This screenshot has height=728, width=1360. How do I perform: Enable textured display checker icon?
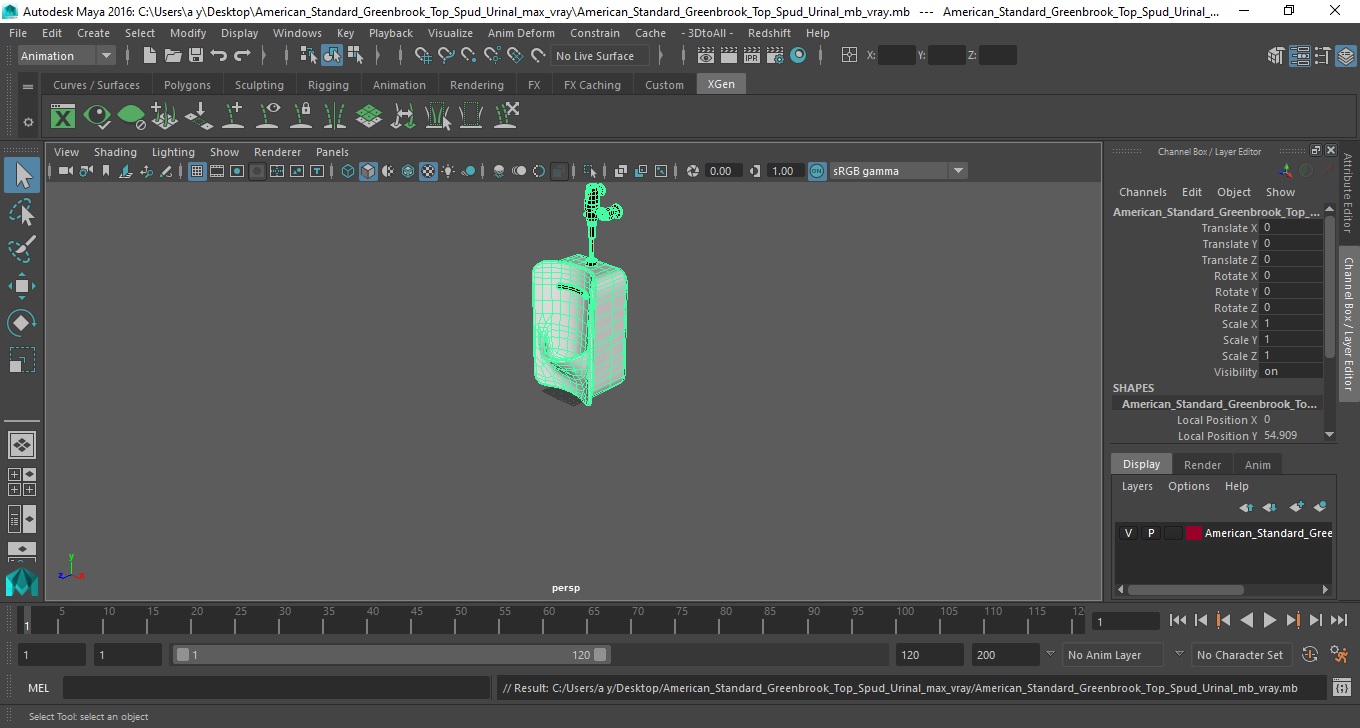point(428,171)
